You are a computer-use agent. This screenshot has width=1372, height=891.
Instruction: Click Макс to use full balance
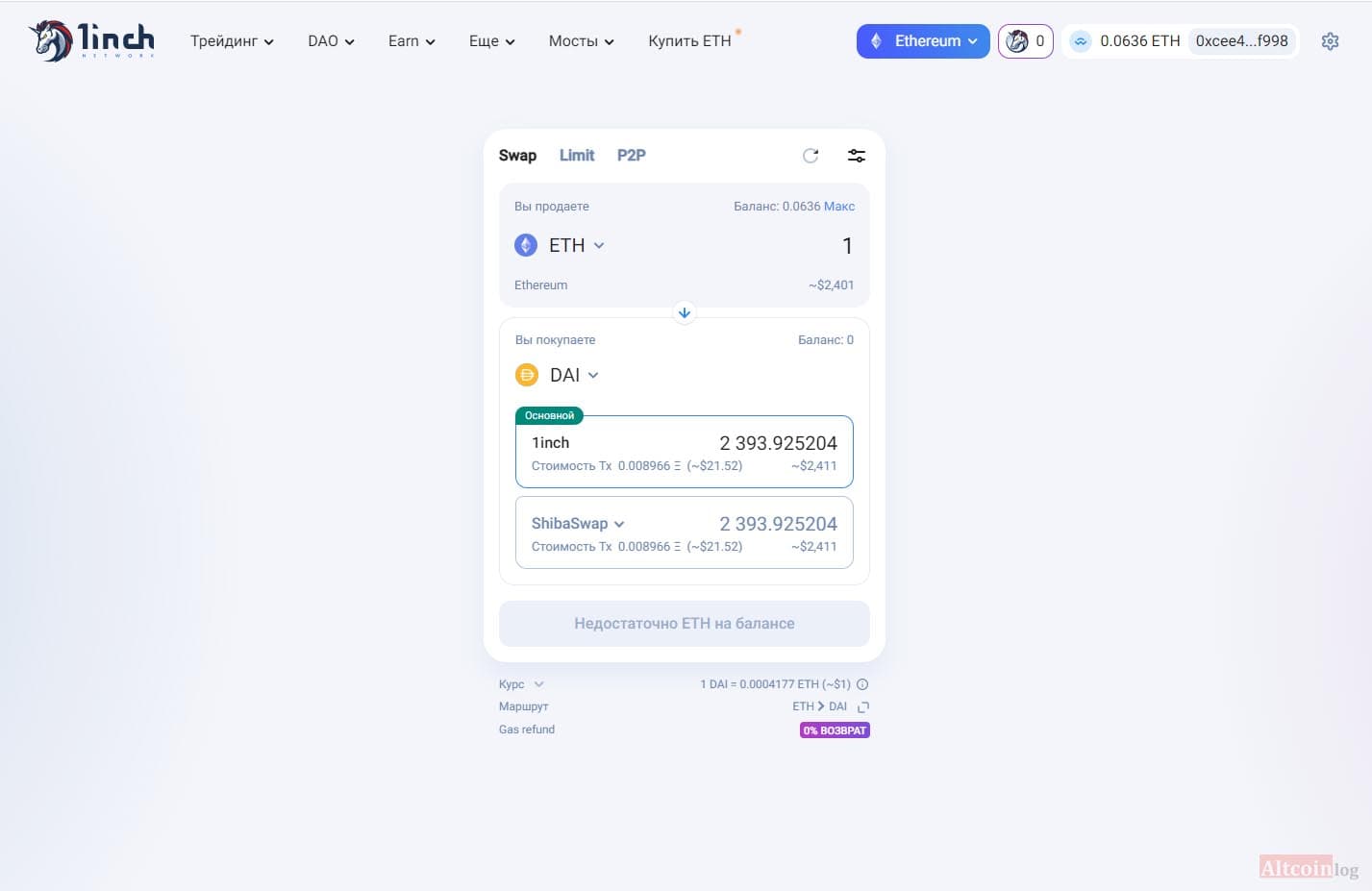(x=839, y=207)
